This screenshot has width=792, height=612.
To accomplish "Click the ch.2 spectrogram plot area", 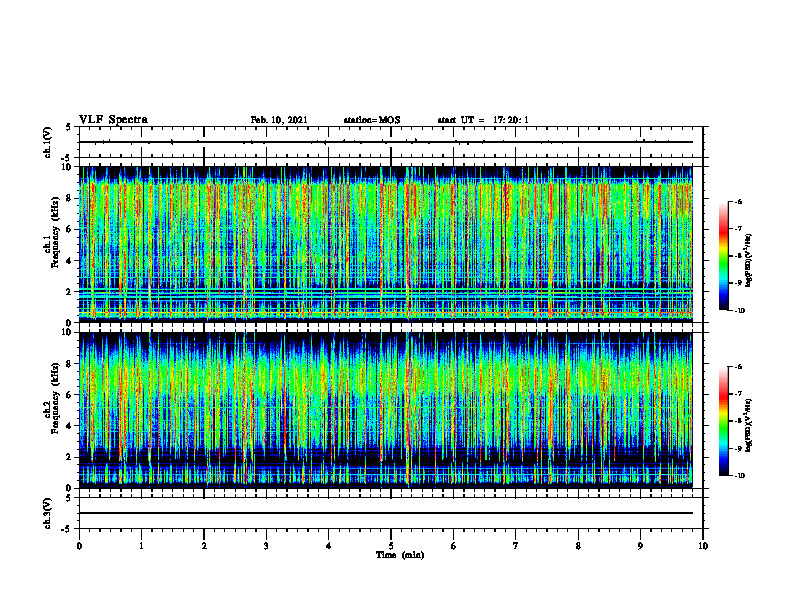I will (x=386, y=410).
